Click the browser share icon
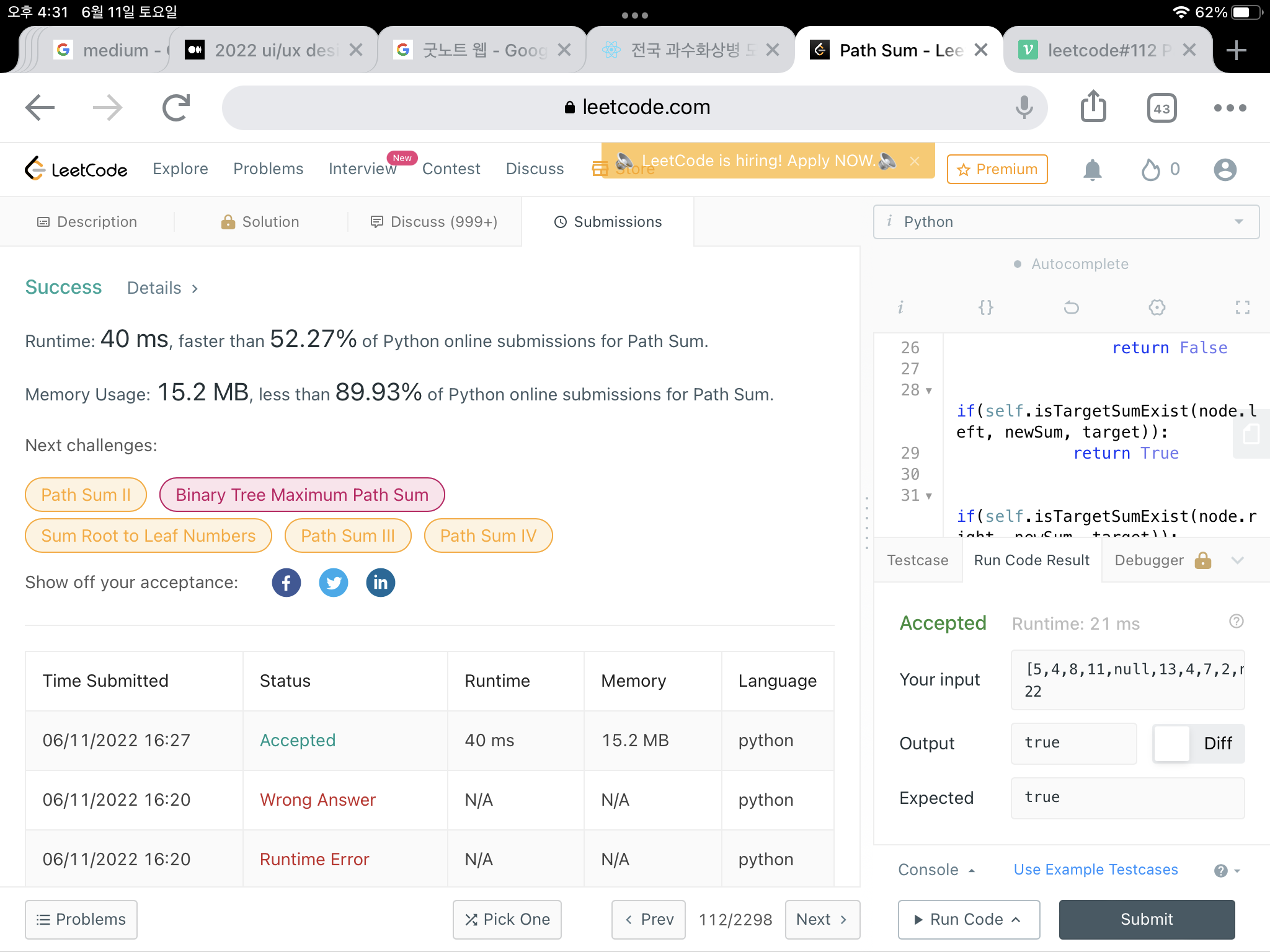 [1093, 107]
